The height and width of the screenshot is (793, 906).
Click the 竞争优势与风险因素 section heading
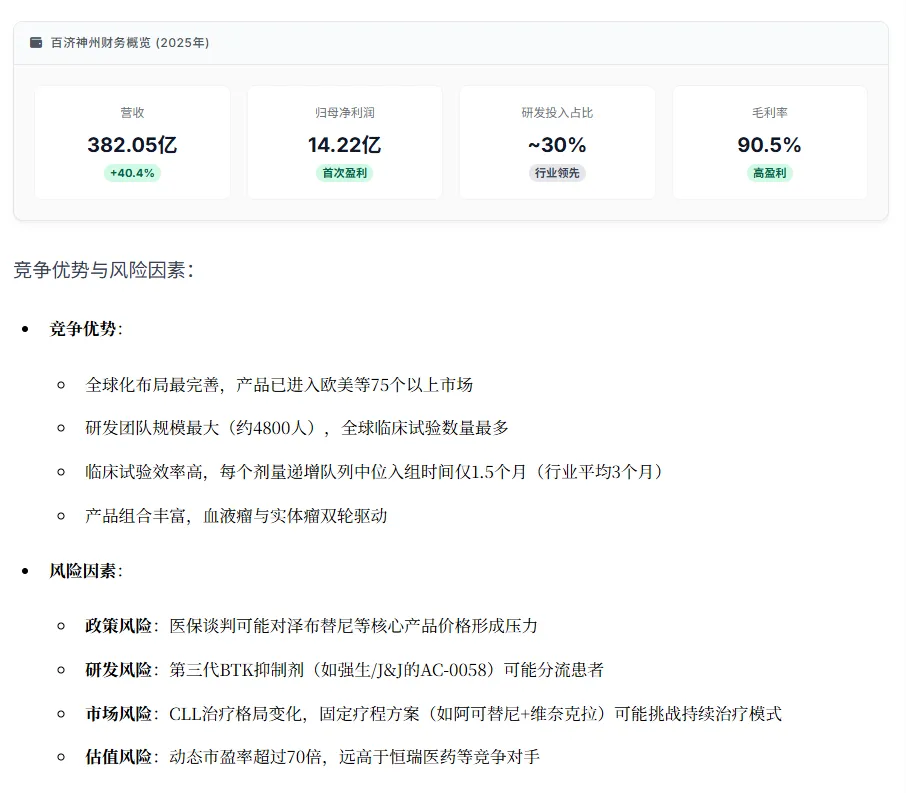(104, 270)
